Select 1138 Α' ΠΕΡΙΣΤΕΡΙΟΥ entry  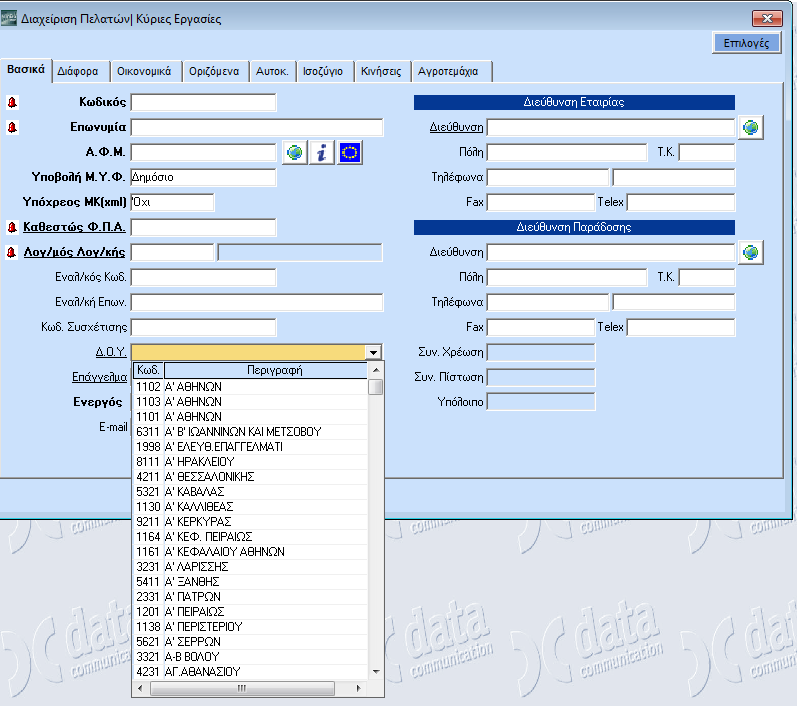(250, 627)
